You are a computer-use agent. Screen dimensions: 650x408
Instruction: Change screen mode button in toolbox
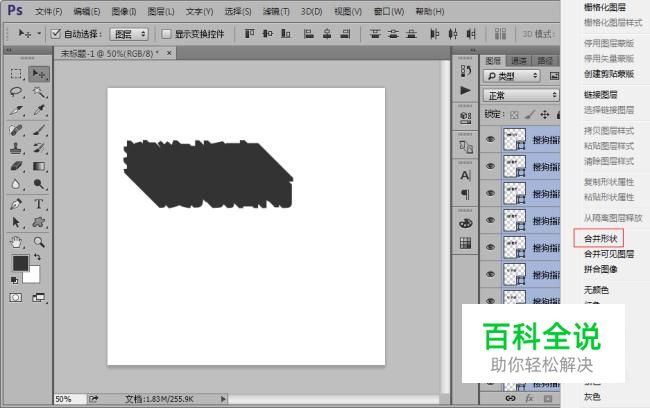tap(39, 298)
